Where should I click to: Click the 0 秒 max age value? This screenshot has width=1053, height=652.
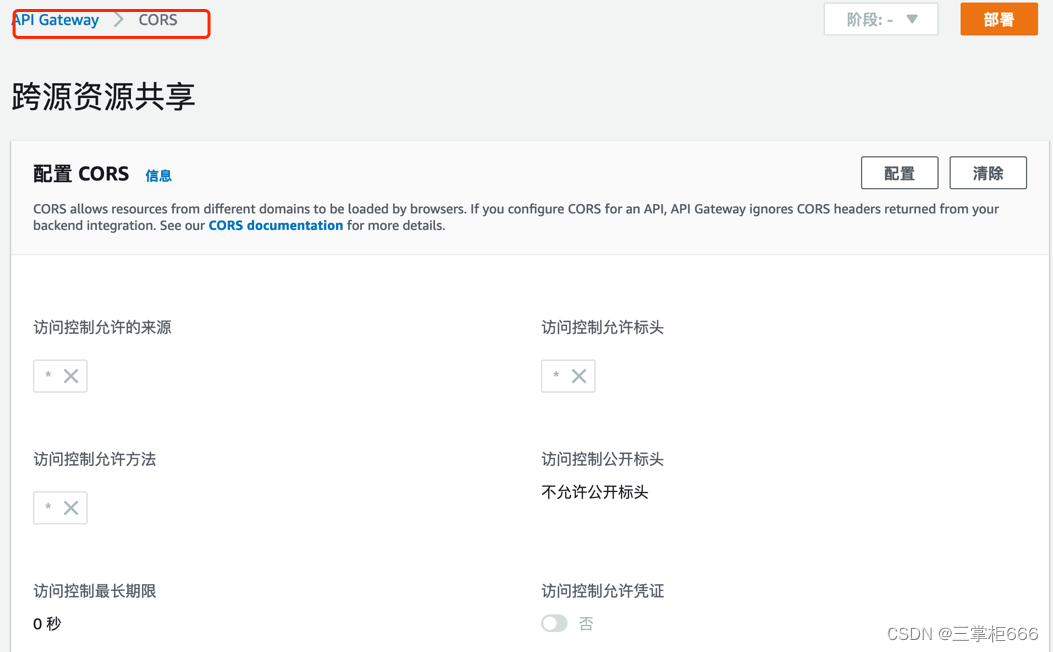point(47,624)
